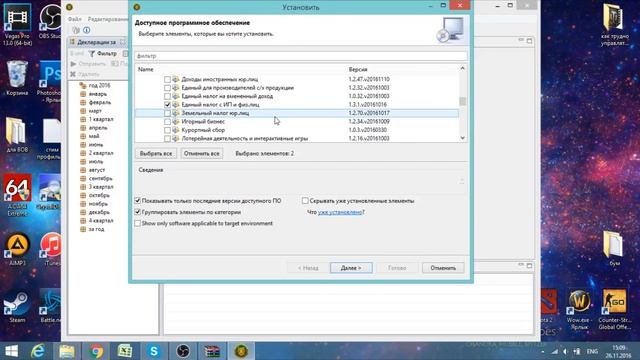Check Лотерейная деятельность и интерактивные игры
Screen dimensions: 640x360
coord(167,138)
